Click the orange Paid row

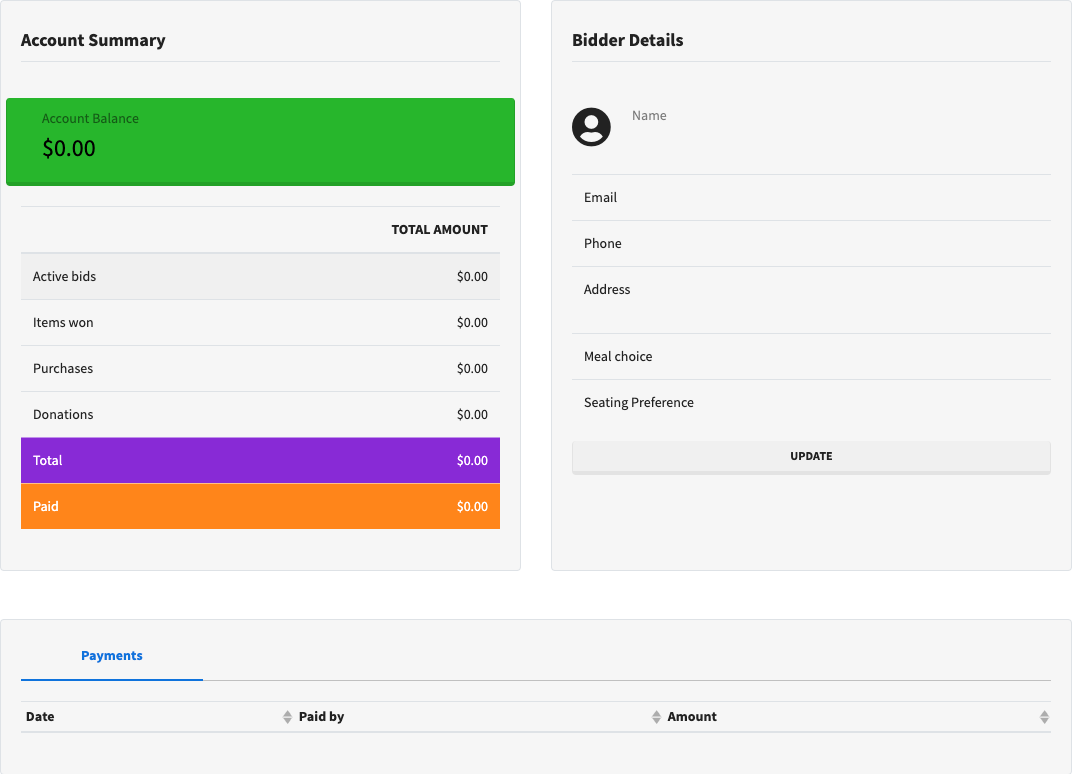pos(260,506)
